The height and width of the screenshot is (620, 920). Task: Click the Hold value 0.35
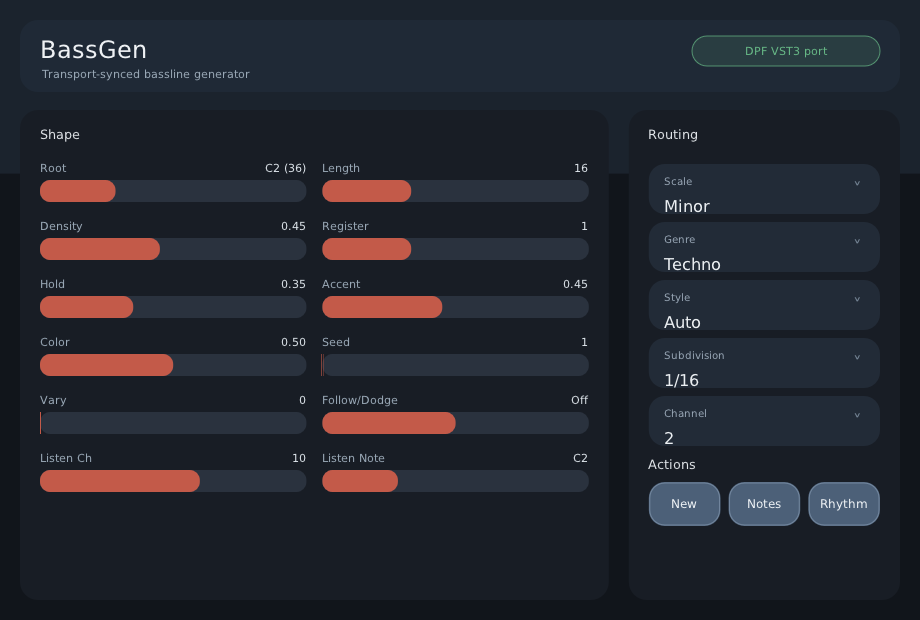293,284
